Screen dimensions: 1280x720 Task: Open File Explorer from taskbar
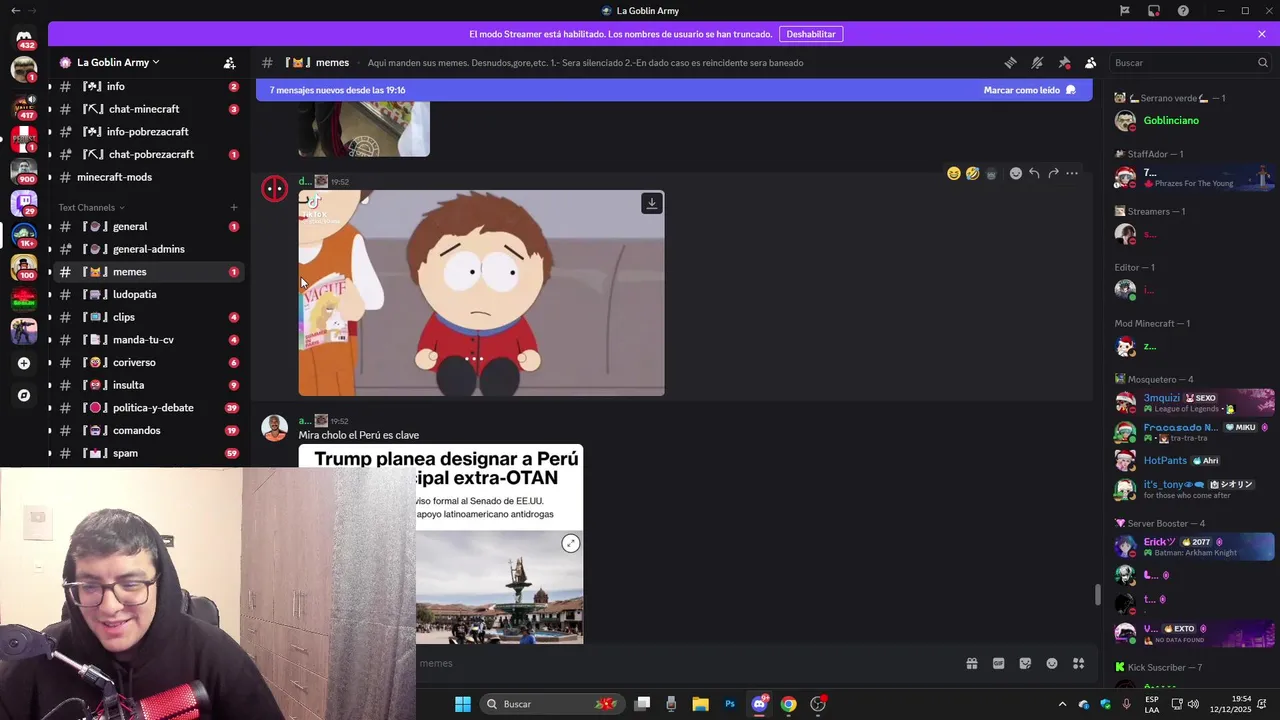point(700,704)
